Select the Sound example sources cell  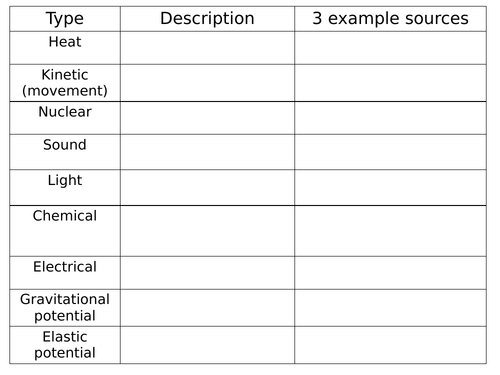coord(390,152)
